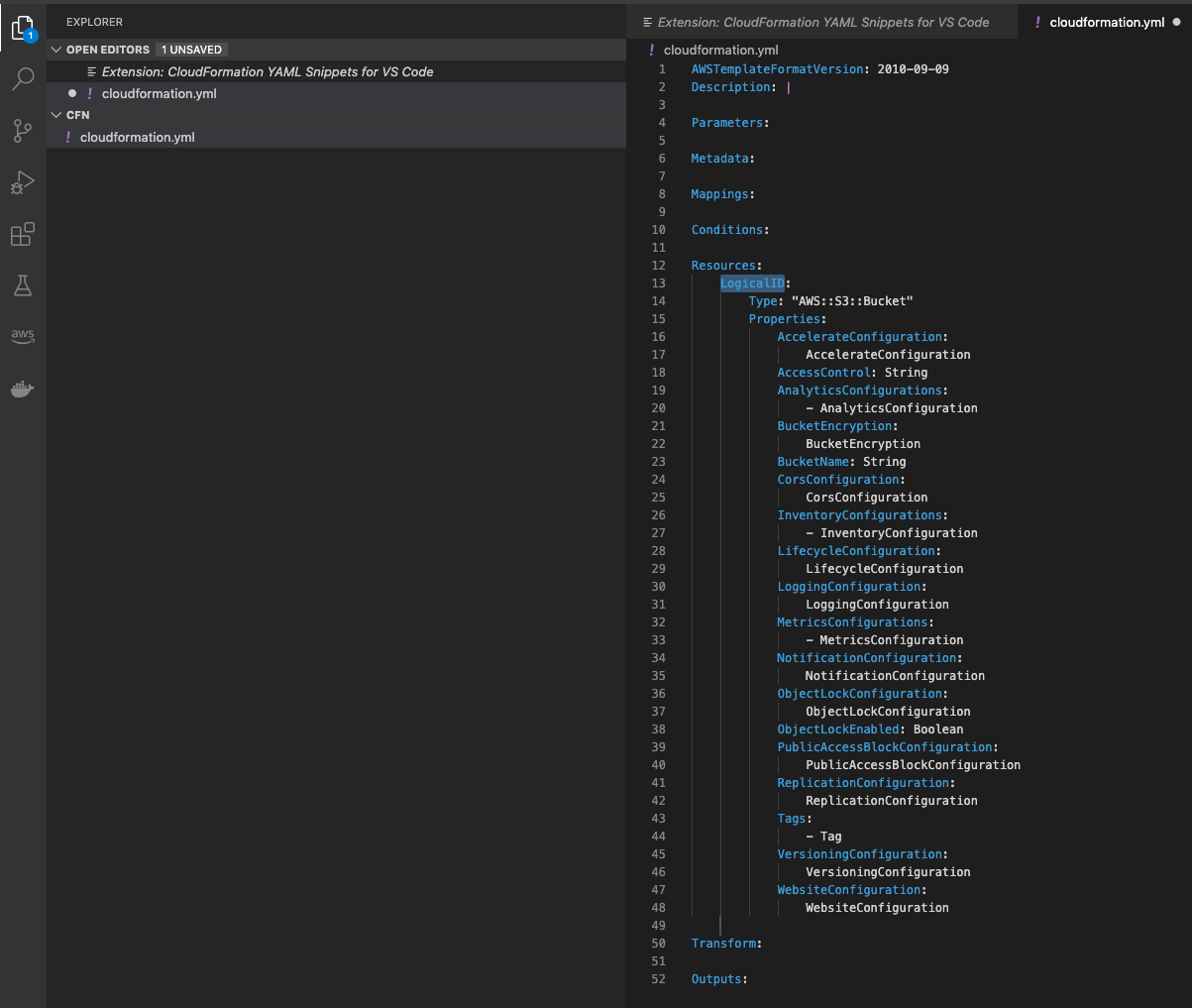The image size is (1192, 1008).
Task: Click the 1 UNSAVED badge
Action: tap(191, 49)
